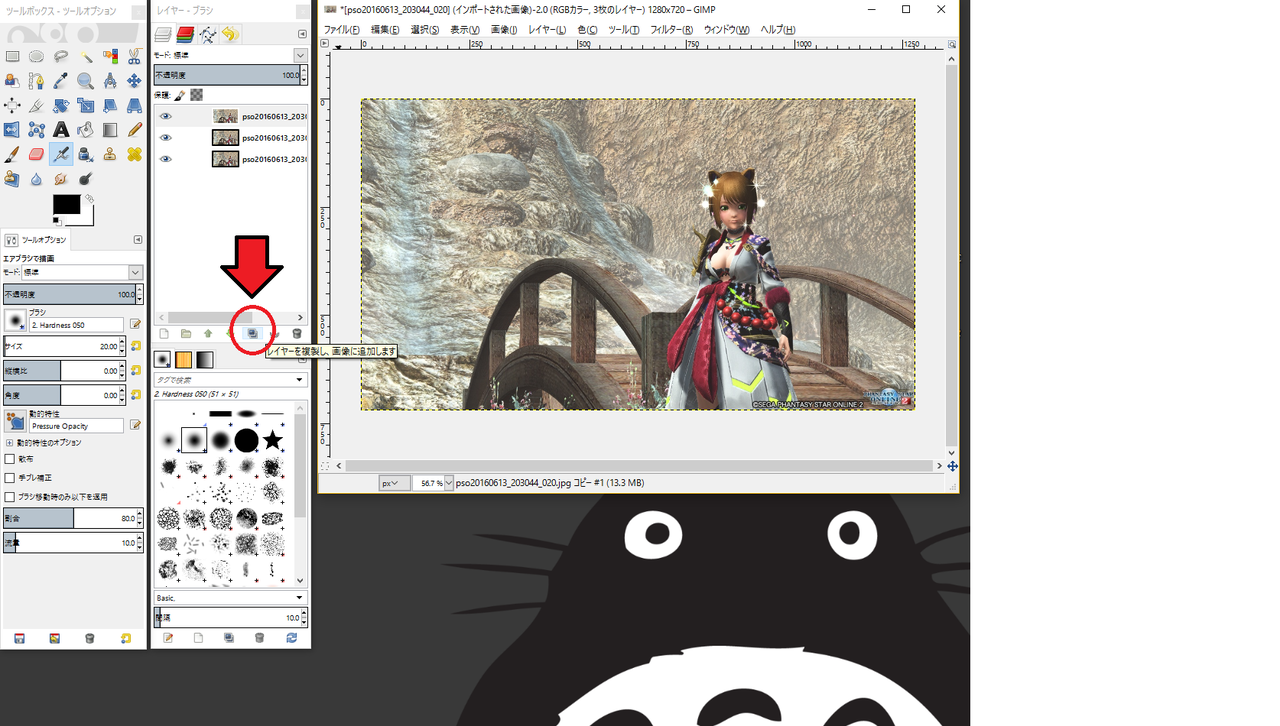This screenshot has width=1280, height=726.
Task: Select the Zoom magnifier tool
Action: [x=86, y=81]
